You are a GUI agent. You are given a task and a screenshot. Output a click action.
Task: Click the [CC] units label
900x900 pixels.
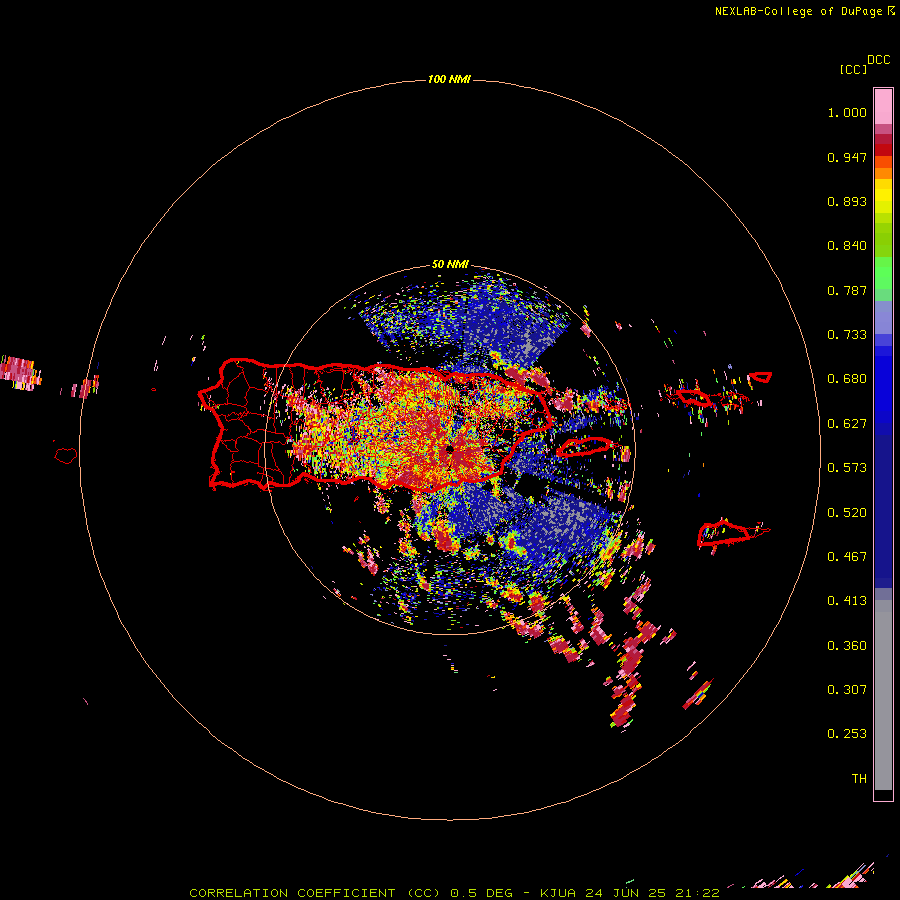coord(853,69)
